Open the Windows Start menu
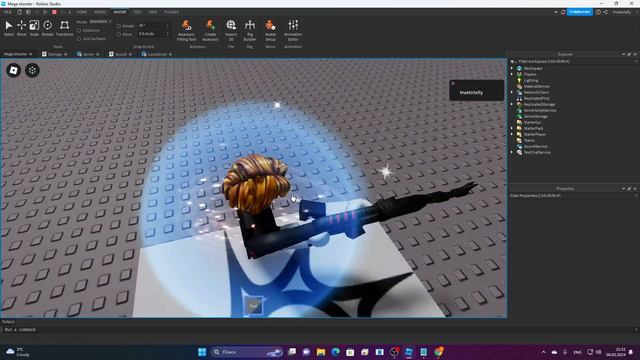Viewport: 640px width, 360px height. point(202,352)
